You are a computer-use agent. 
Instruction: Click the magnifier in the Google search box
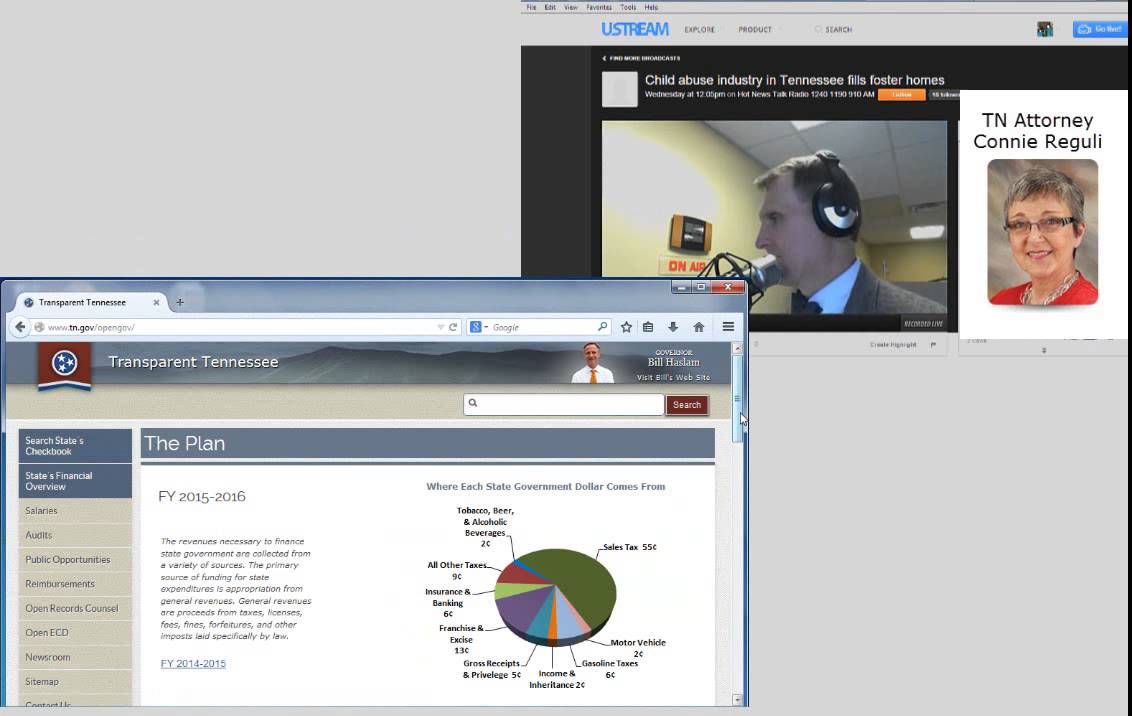(603, 327)
